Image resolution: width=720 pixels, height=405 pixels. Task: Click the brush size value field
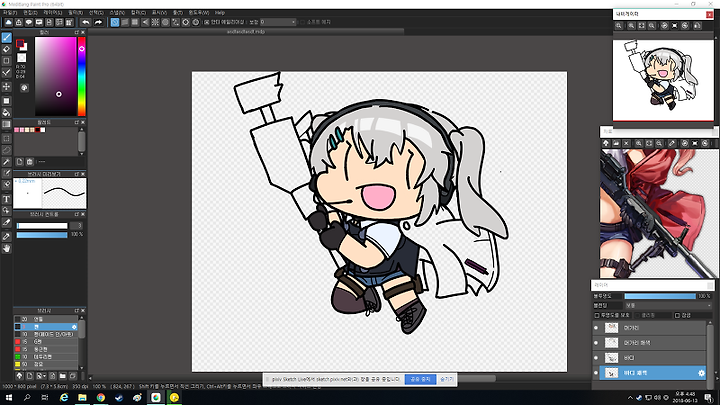pos(77,225)
